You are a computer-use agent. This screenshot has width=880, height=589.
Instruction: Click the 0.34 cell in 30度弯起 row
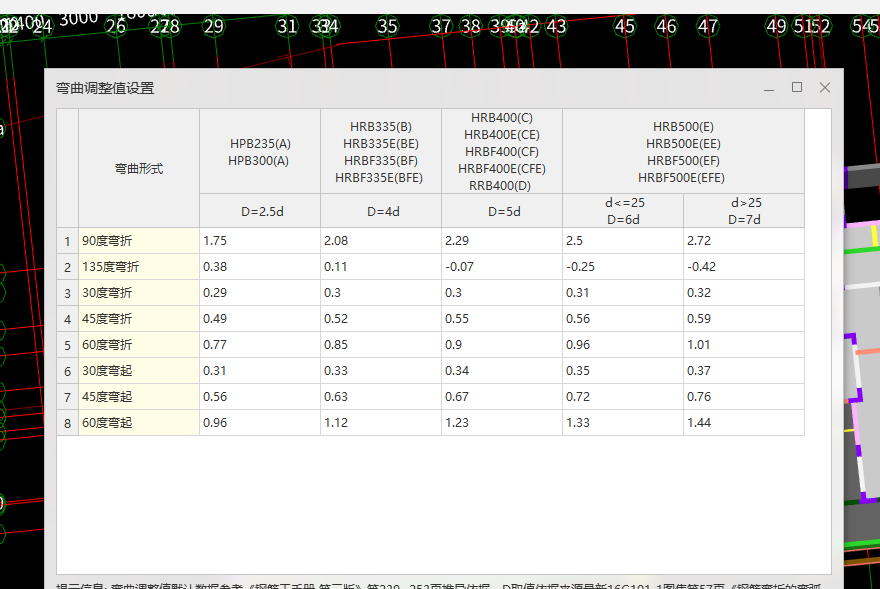502,371
